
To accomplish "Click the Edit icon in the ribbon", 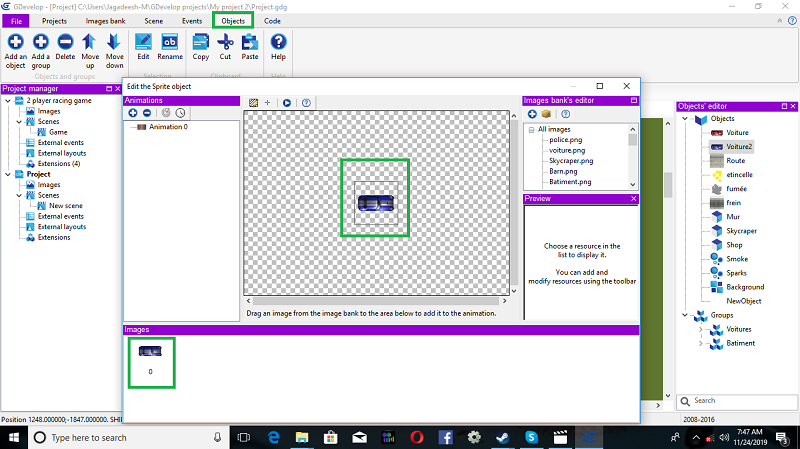I will click(x=143, y=42).
